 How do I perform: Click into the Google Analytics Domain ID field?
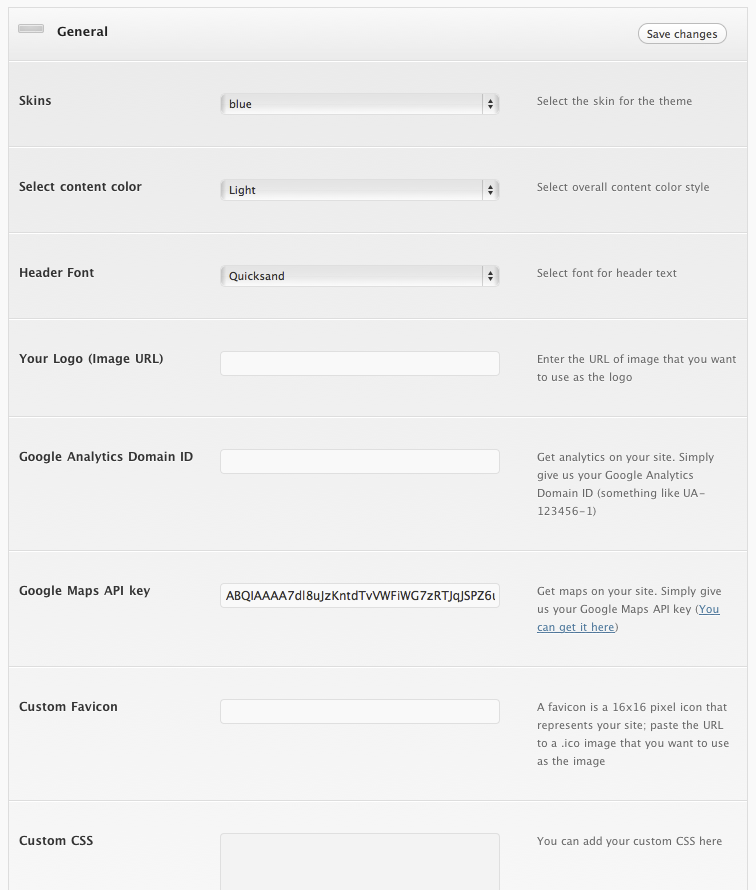pyautogui.click(x=359, y=461)
